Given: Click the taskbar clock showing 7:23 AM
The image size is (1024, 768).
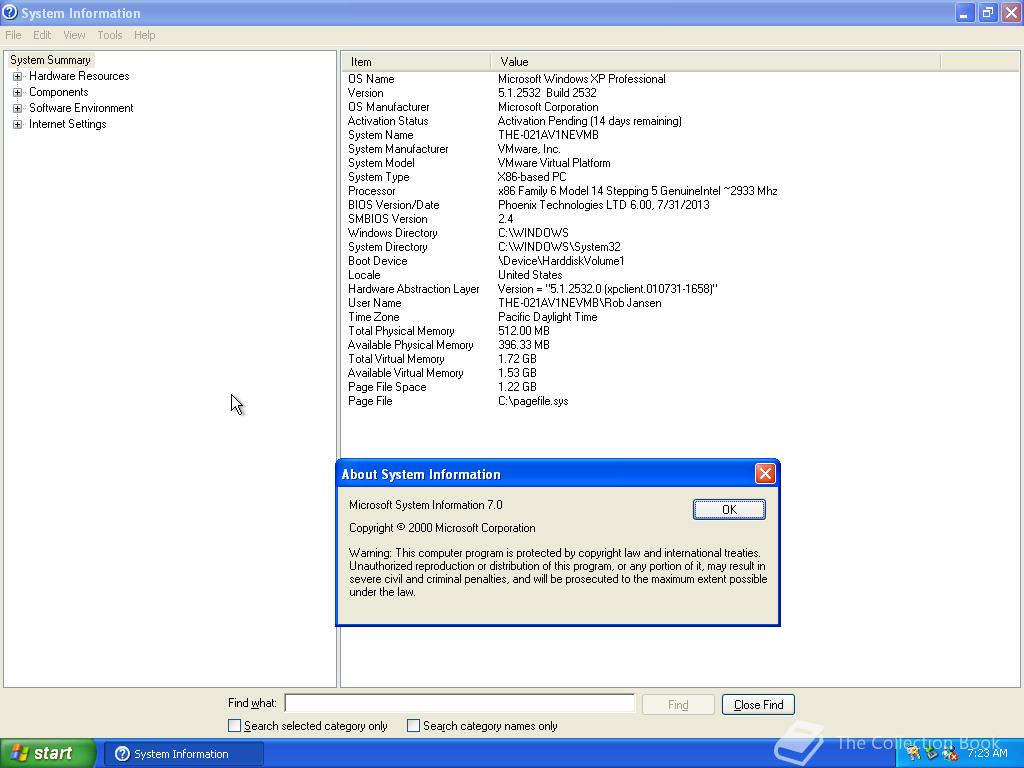Looking at the screenshot, I should tap(987, 753).
